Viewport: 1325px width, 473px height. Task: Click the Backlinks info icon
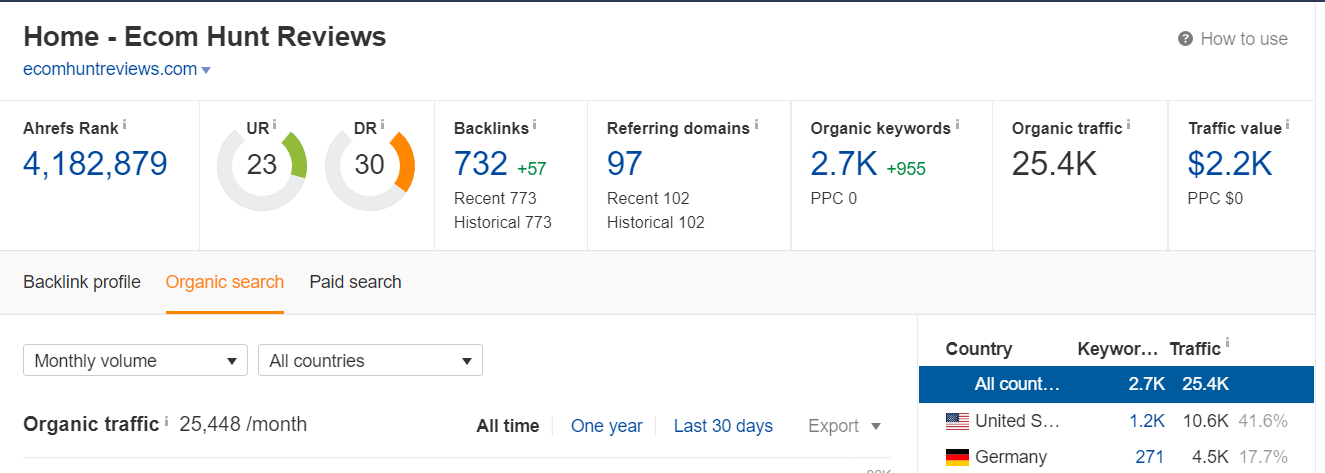click(535, 126)
